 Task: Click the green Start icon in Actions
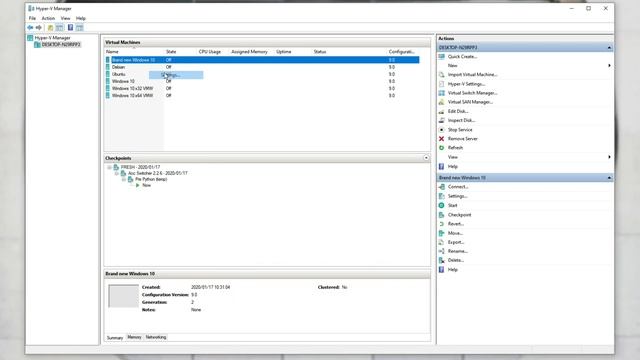tap(442, 205)
